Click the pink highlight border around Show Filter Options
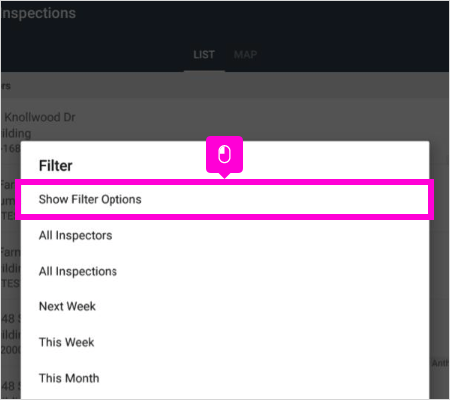The image size is (450, 400). (x=225, y=182)
